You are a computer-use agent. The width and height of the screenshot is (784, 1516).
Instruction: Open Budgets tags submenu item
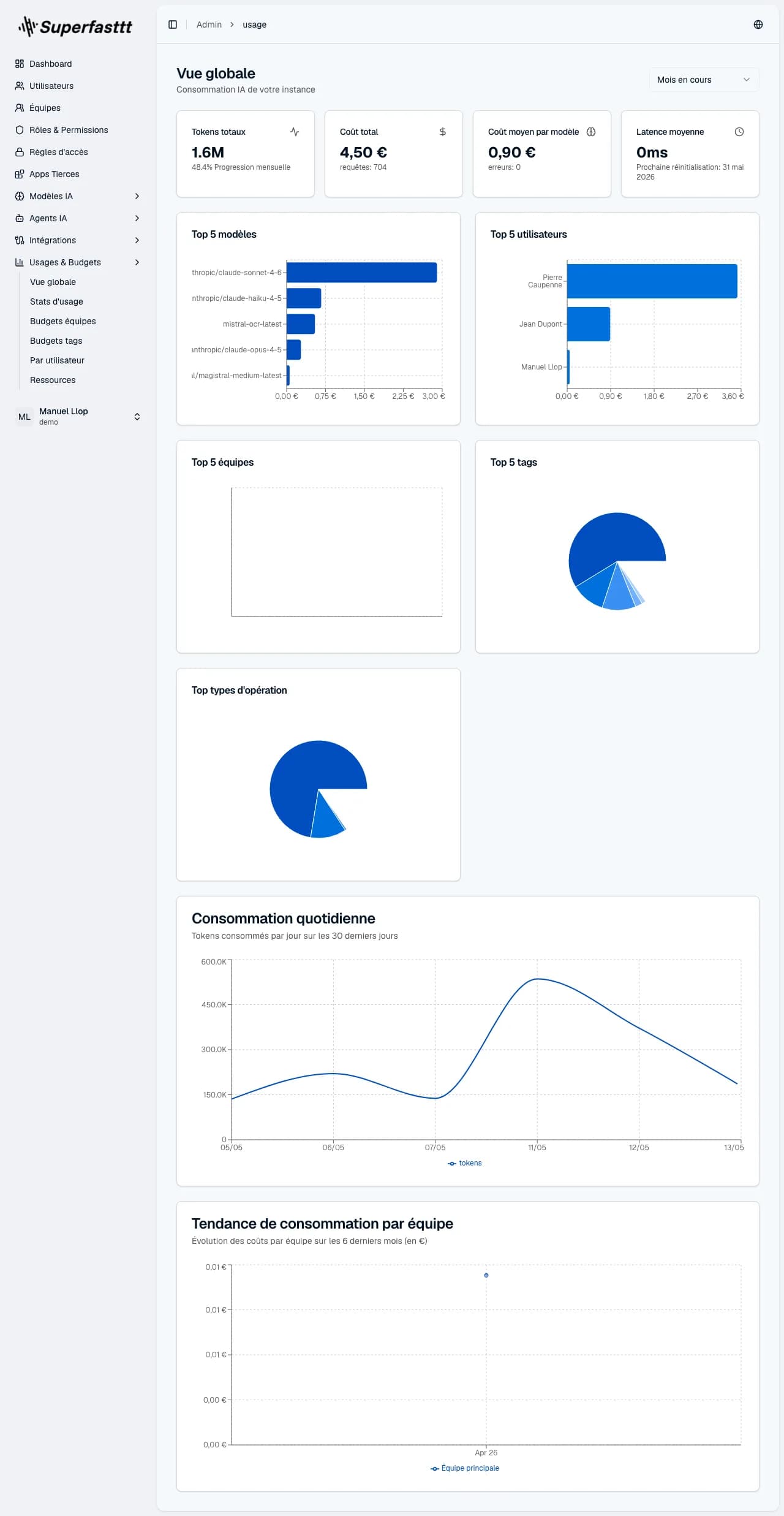[56, 341]
